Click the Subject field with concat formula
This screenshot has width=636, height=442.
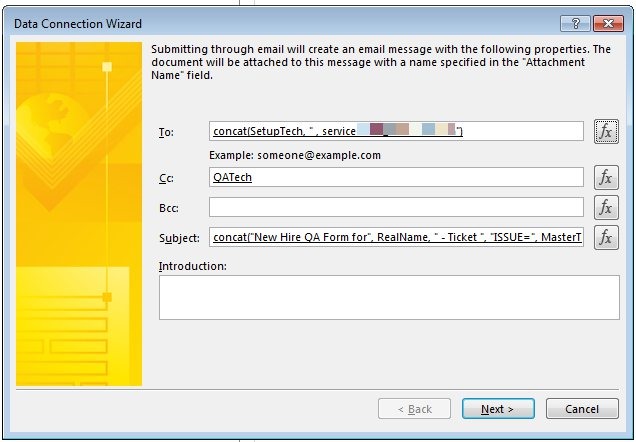pos(396,237)
